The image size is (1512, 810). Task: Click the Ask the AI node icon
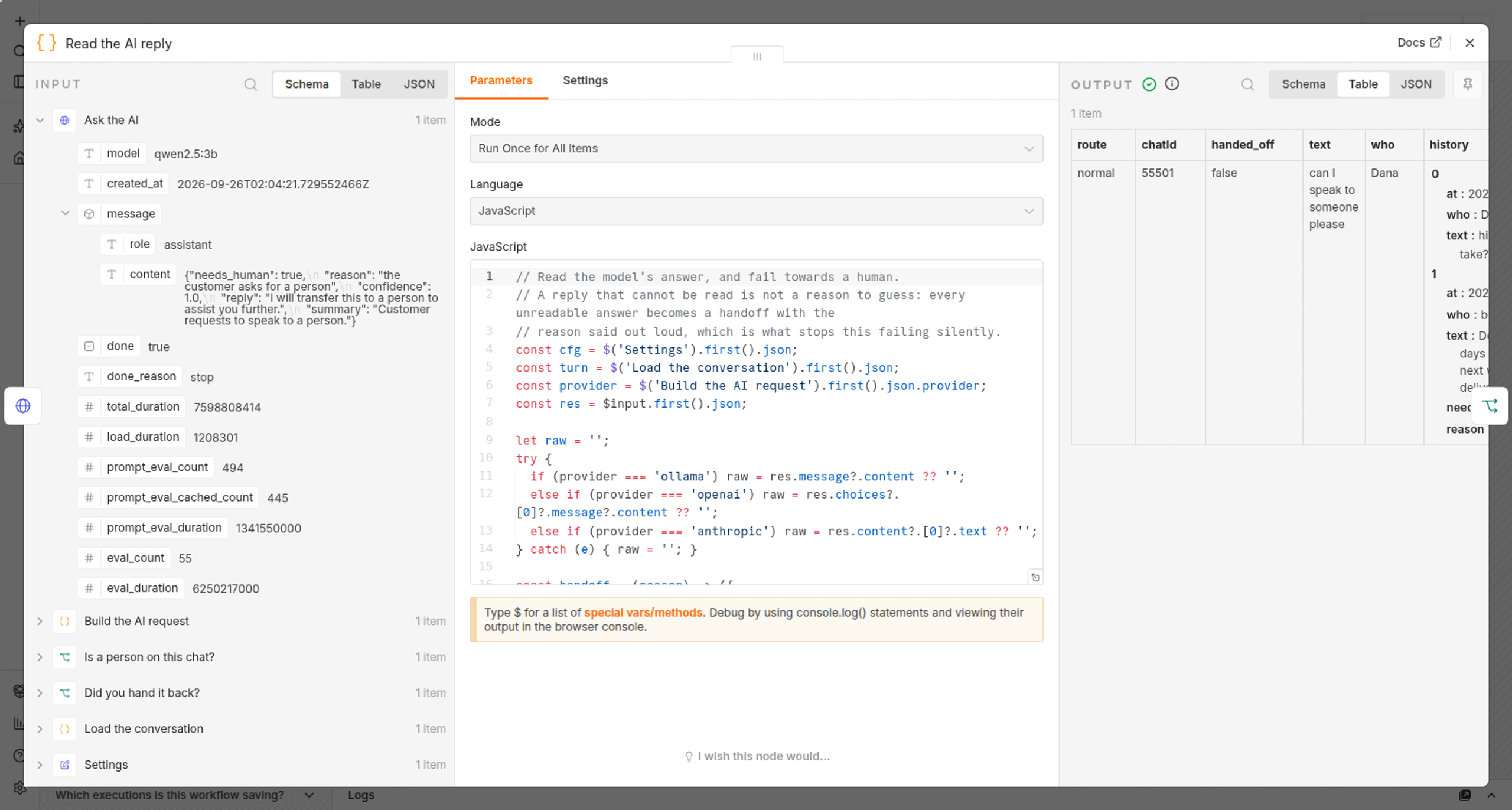pyautogui.click(x=65, y=120)
